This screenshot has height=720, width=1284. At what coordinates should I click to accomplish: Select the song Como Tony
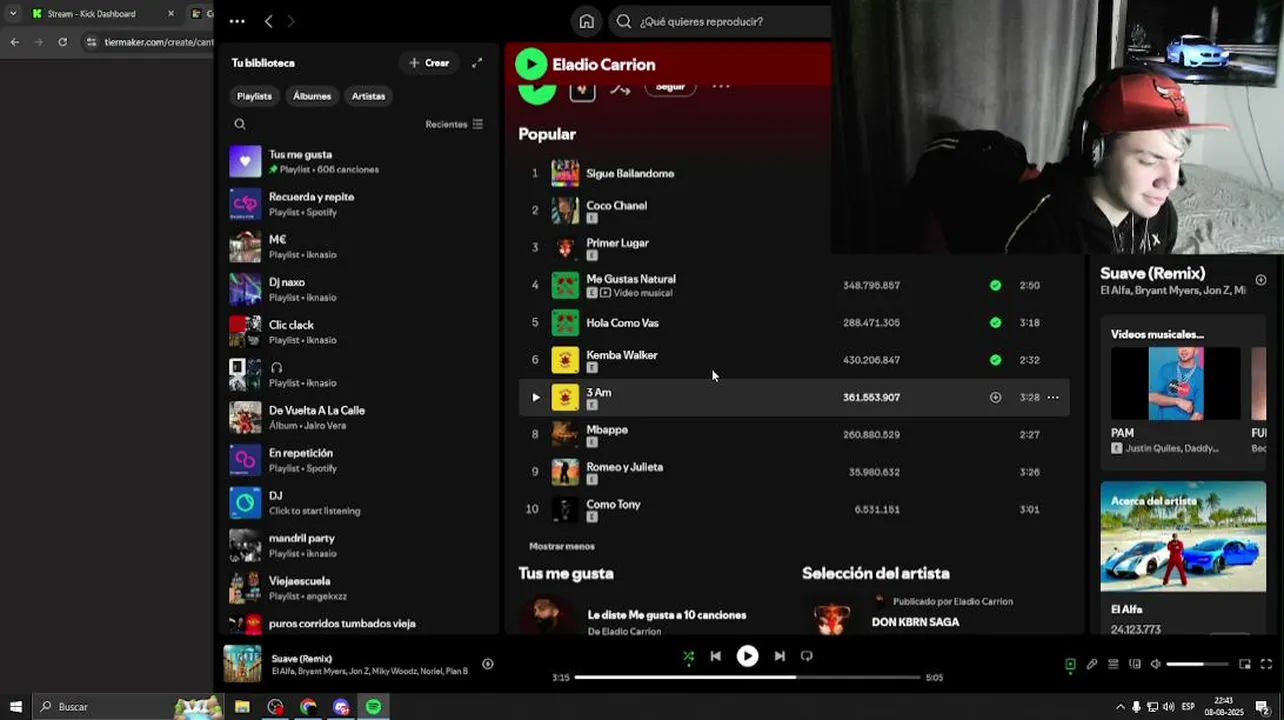[x=613, y=505]
